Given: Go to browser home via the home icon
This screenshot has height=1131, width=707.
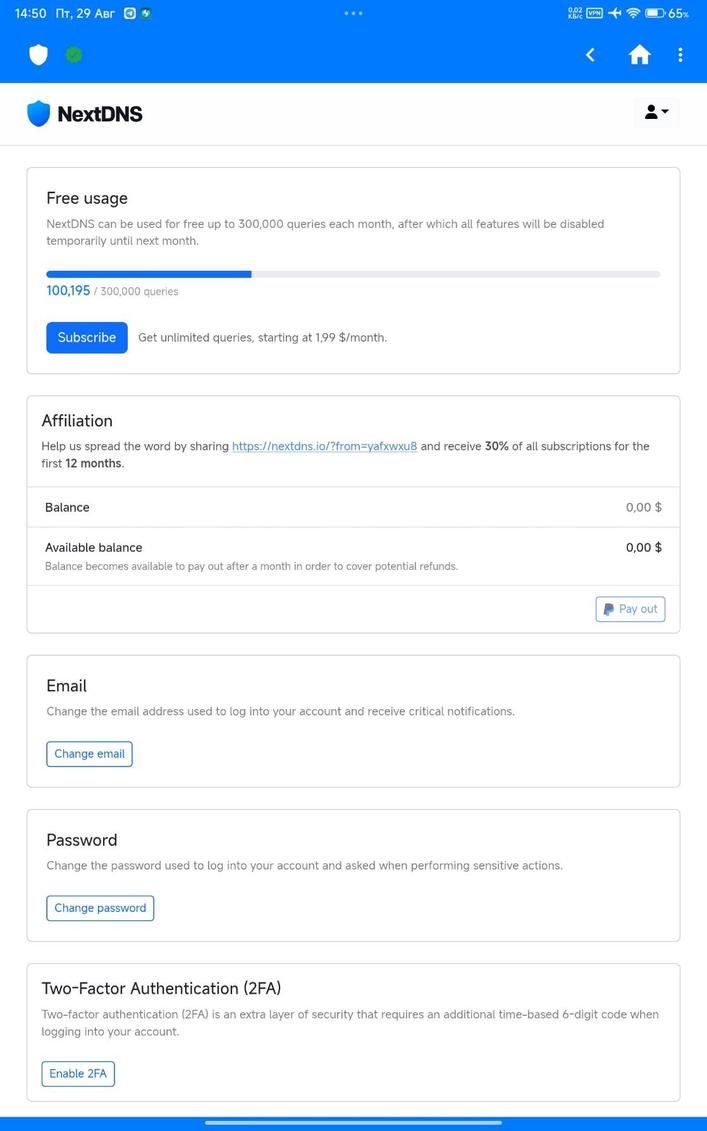Looking at the screenshot, I should click(x=639, y=55).
